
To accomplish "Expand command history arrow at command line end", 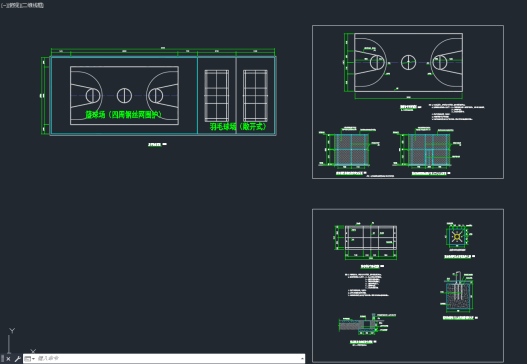I will pyautogui.click(x=302, y=359).
